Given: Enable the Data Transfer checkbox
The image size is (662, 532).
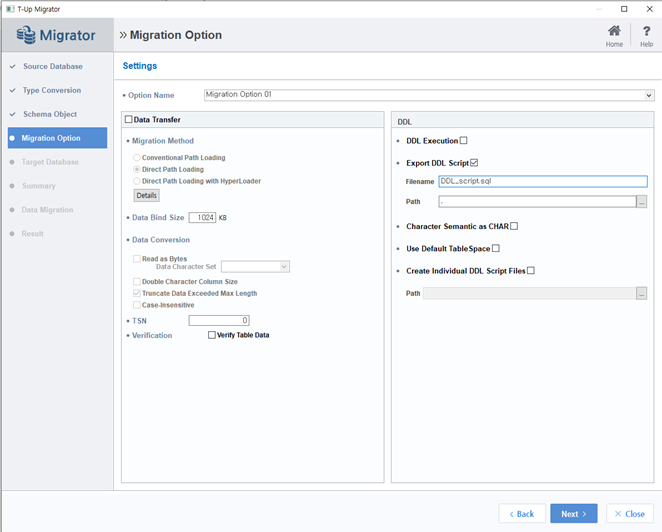Looking at the screenshot, I should pyautogui.click(x=129, y=119).
